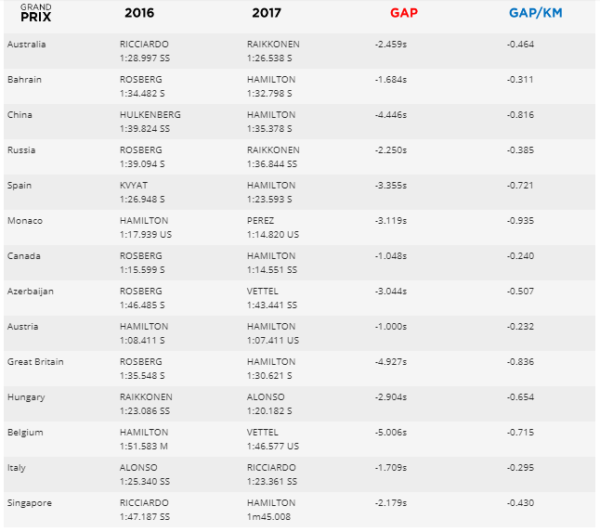This screenshot has width=600, height=532.
Task: Click the -5.006s gap value
Action: click(391, 431)
